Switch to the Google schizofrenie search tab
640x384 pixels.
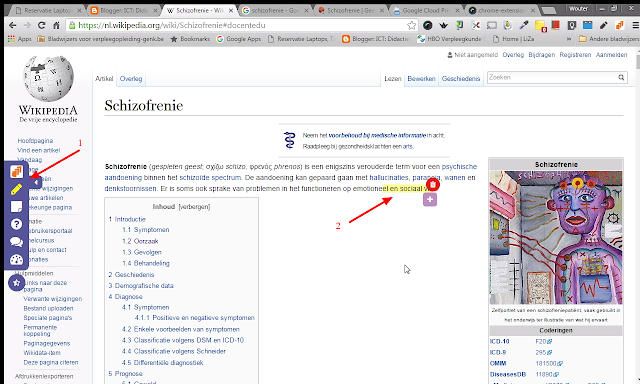[275, 11]
